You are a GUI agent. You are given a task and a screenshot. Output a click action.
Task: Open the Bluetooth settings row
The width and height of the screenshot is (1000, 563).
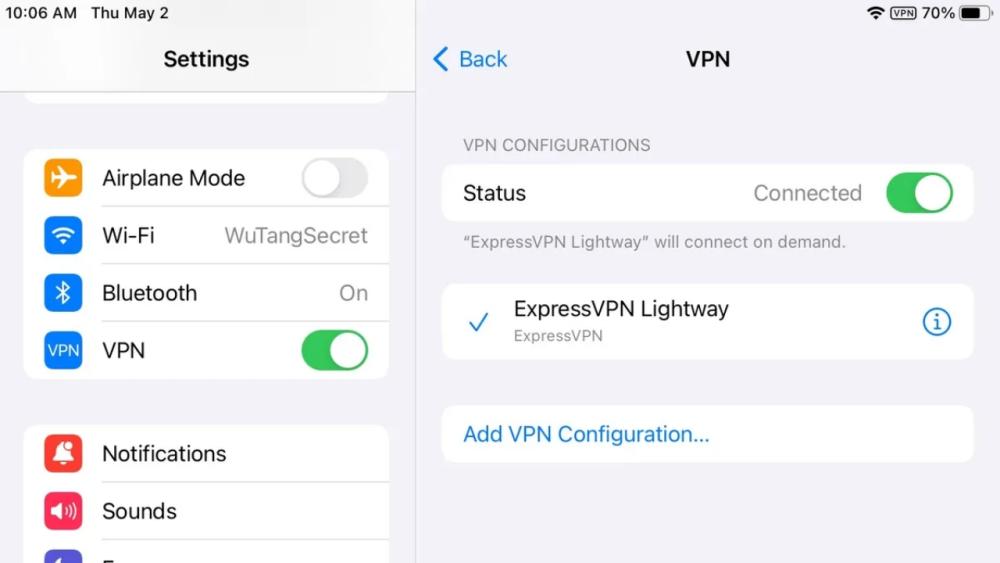pyautogui.click(x=206, y=293)
